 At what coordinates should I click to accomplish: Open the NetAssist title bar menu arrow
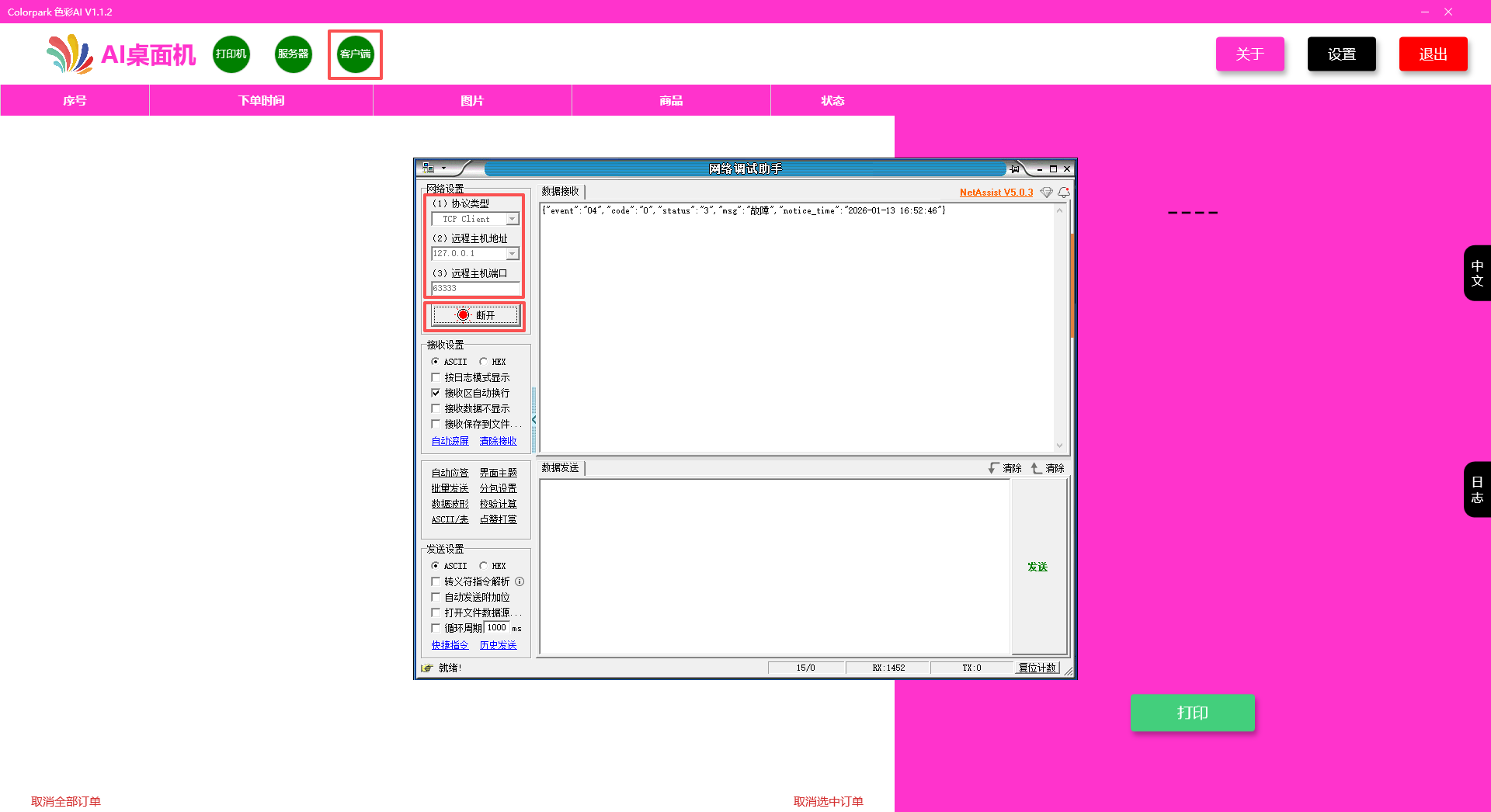[443, 168]
